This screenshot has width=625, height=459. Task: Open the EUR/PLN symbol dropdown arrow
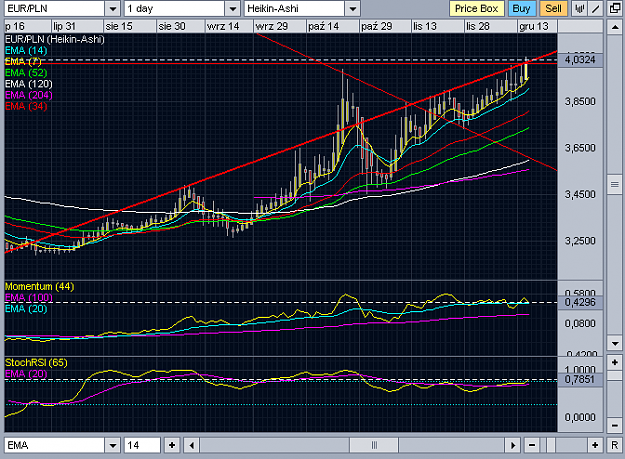click(x=113, y=8)
